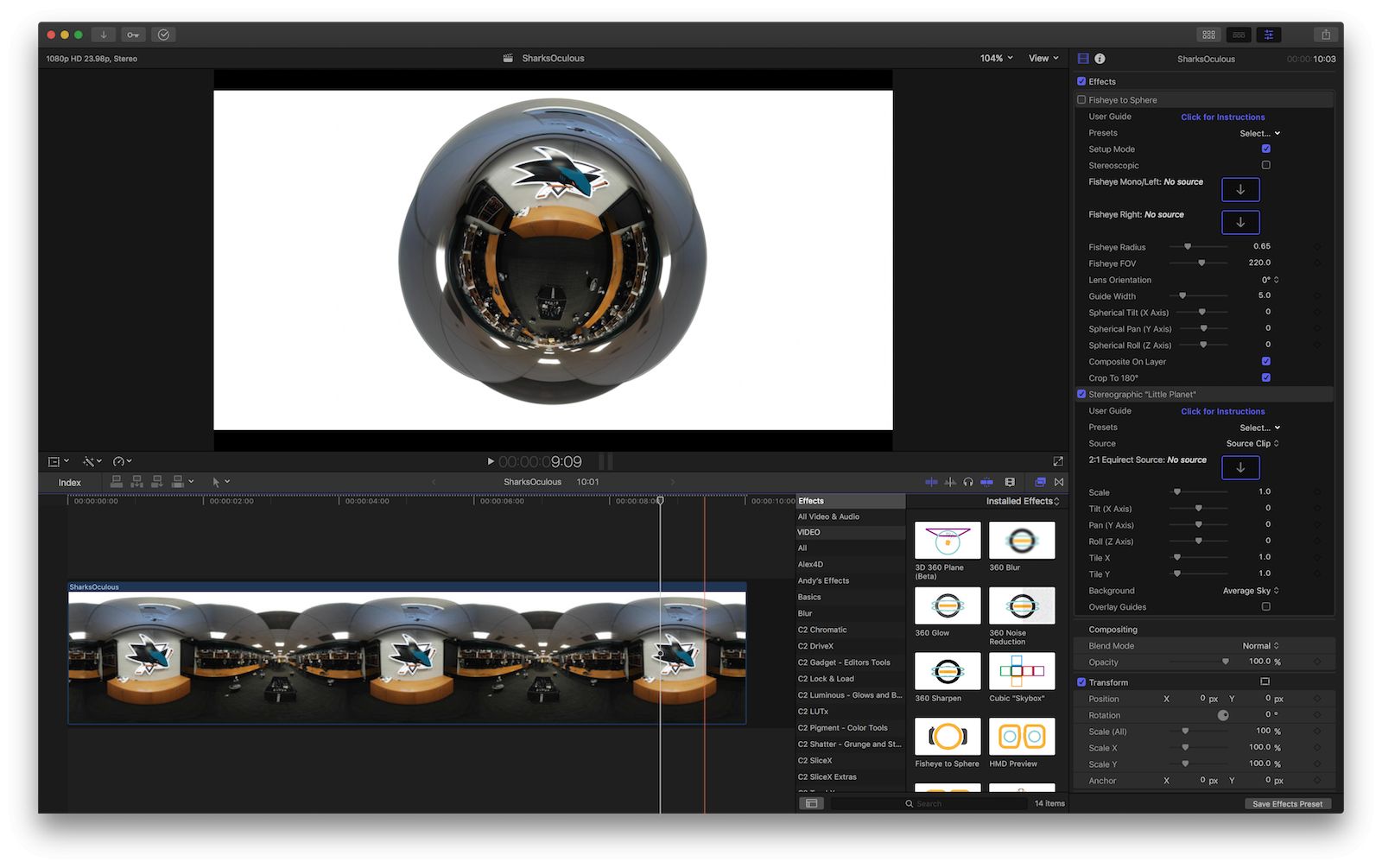Show the Info inspector icon
The image size is (1382, 868).
pos(1100,59)
